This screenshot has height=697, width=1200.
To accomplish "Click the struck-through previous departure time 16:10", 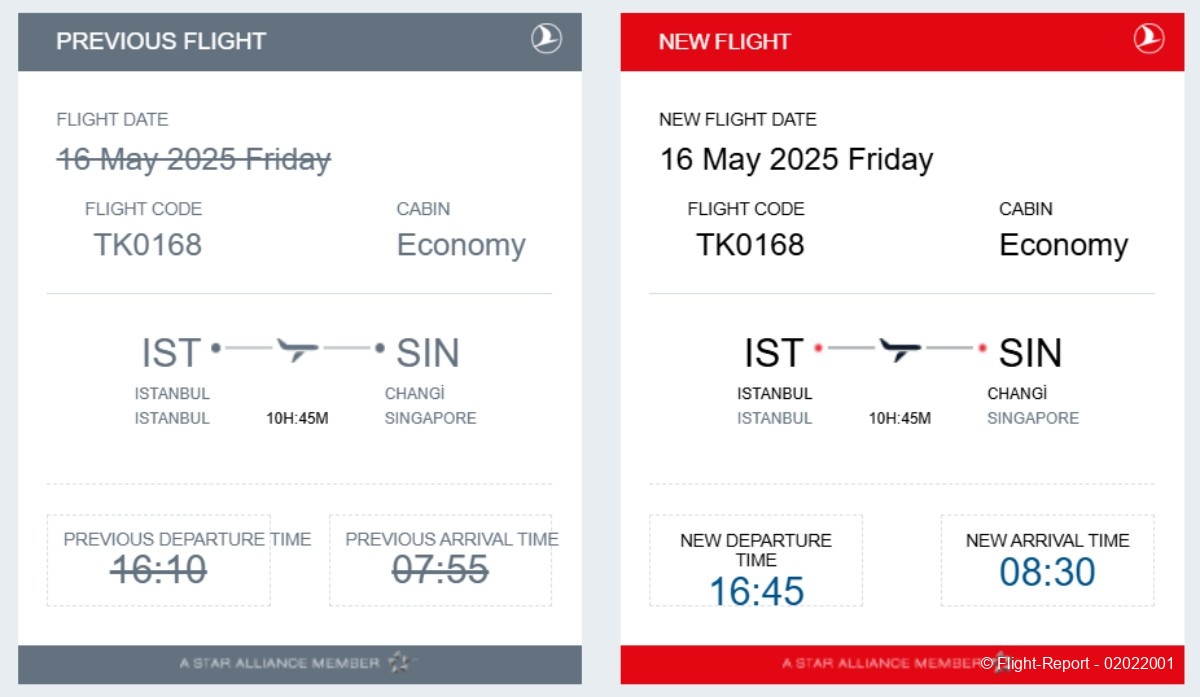I will coord(158,570).
